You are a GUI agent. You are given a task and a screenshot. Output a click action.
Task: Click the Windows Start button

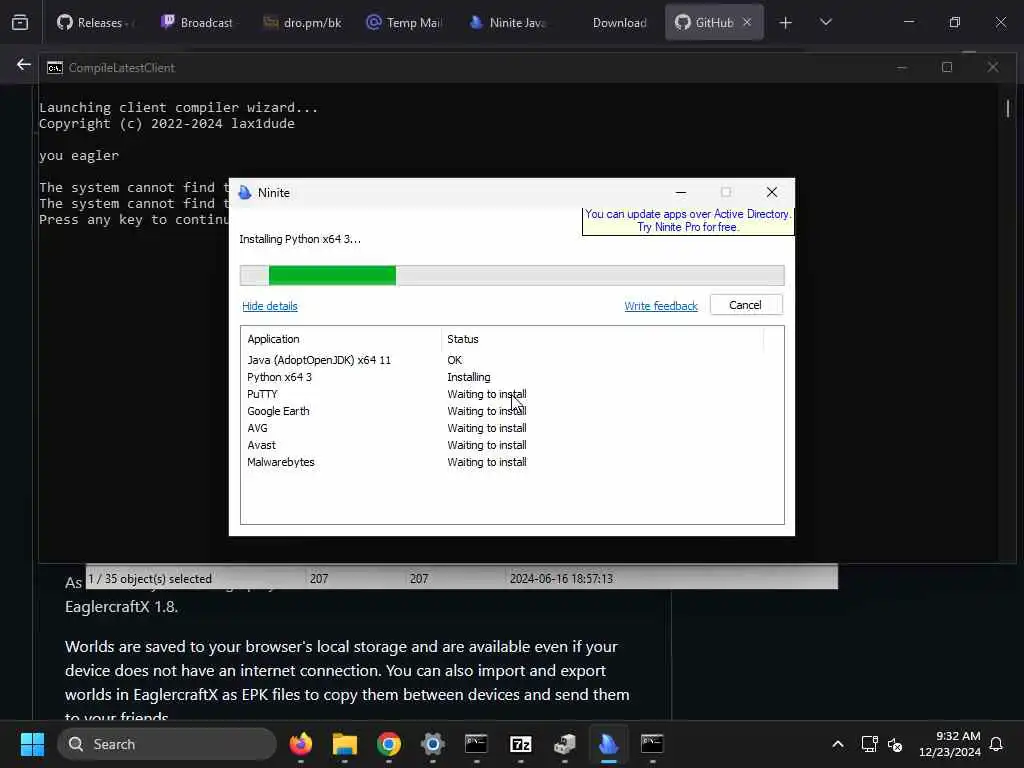point(32,744)
